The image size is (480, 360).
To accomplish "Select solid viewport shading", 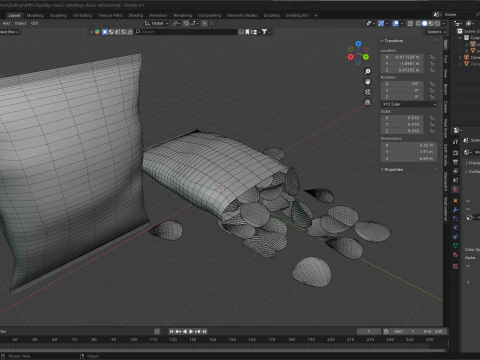I will 424,23.
